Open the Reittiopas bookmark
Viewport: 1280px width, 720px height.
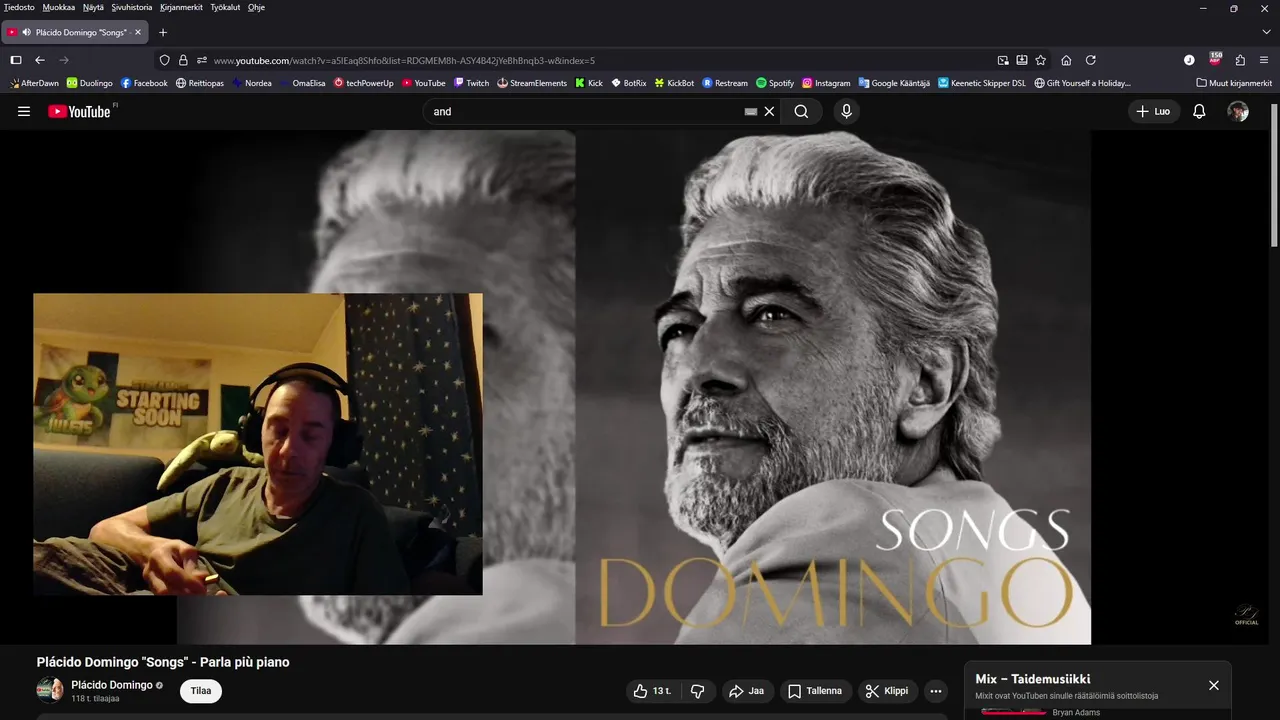200,83
